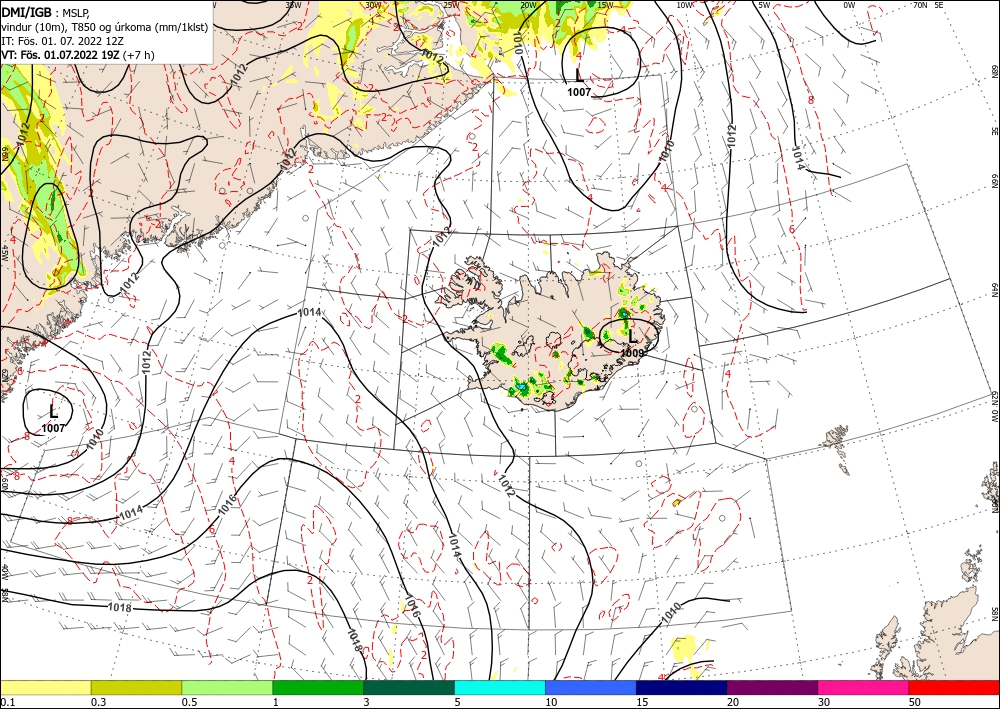Click the '40W' longitude label
This screenshot has height=709, width=1000.
pos(4,571)
